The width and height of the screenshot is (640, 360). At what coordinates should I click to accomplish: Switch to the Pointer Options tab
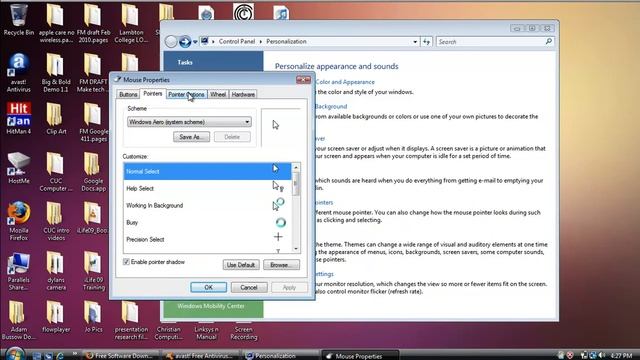187,94
